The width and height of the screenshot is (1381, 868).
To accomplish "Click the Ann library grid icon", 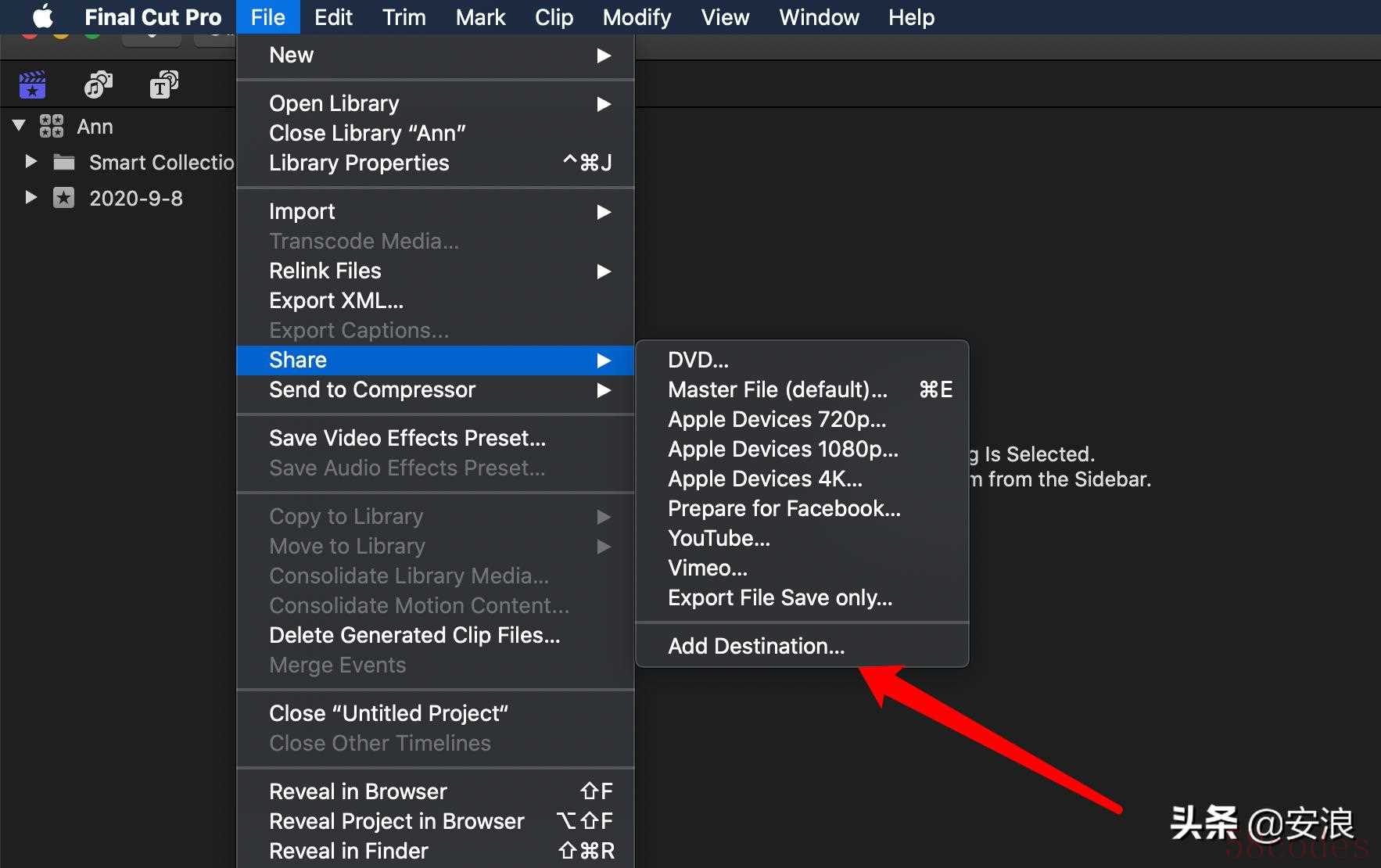I will pos(52,126).
